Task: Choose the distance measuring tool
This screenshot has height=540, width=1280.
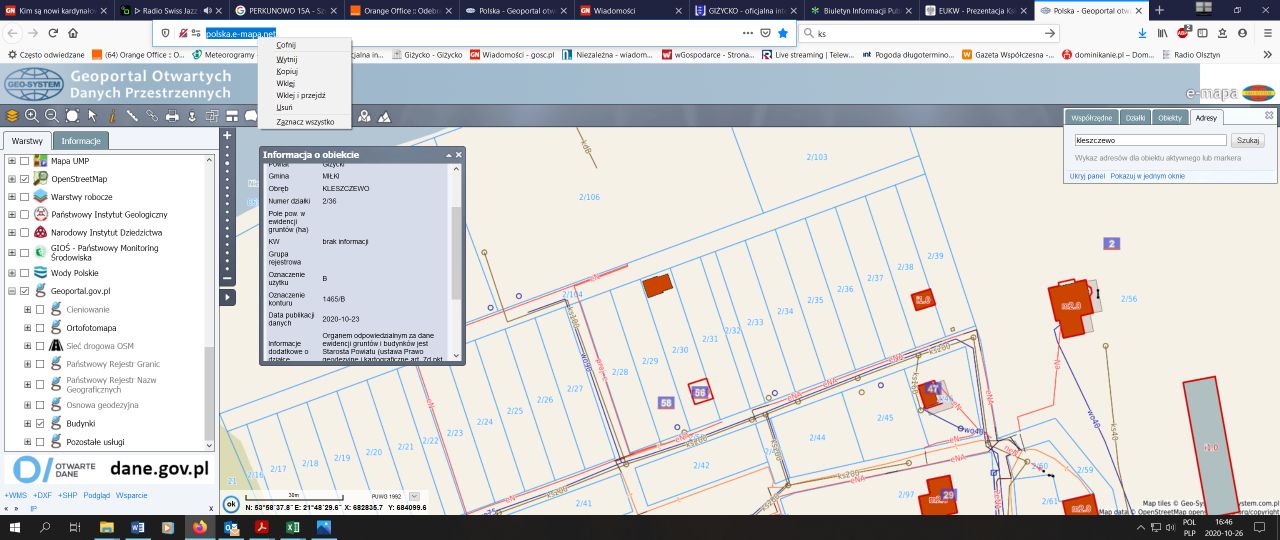Action: click(x=132, y=116)
